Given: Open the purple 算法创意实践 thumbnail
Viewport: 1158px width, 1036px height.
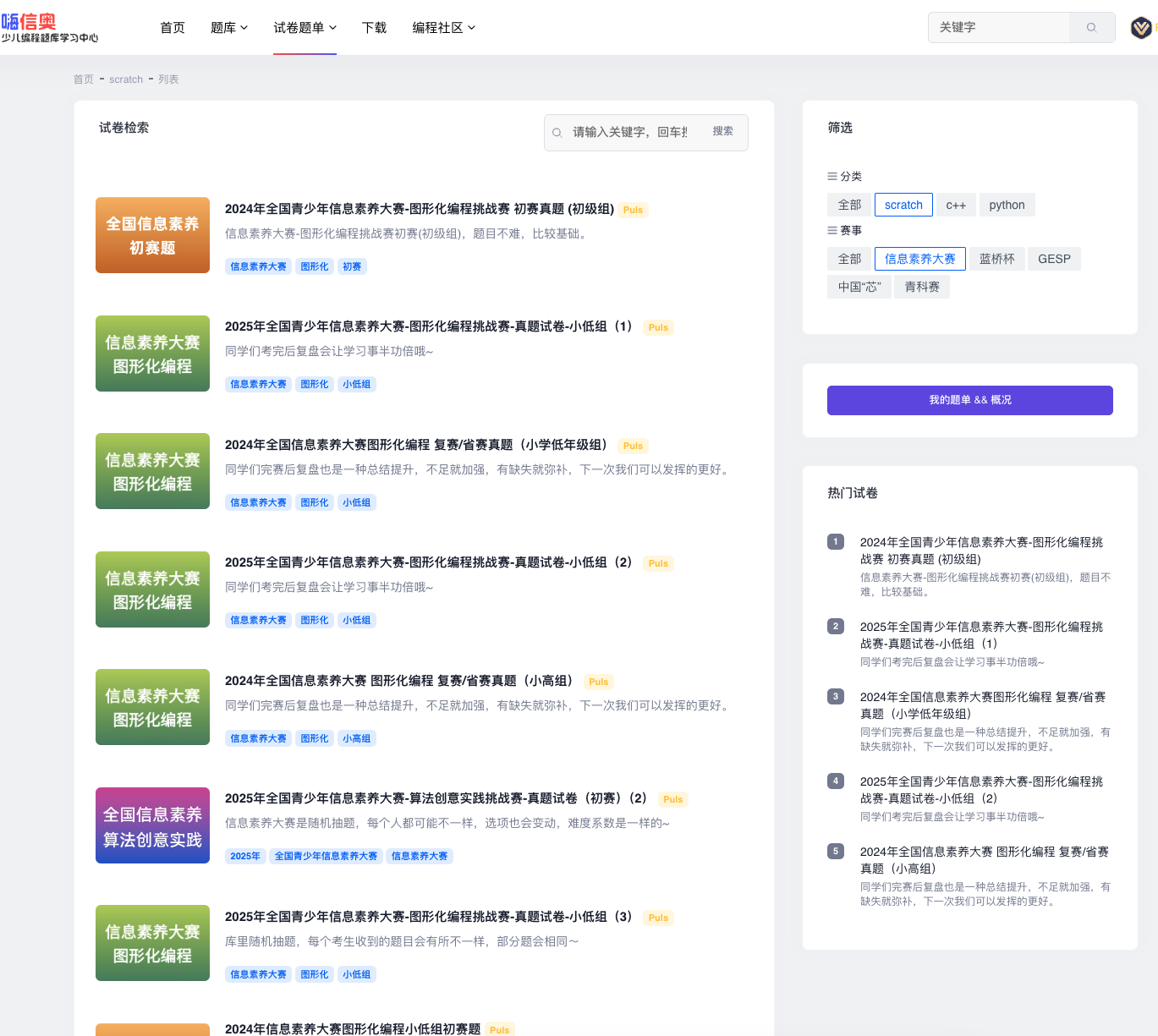Looking at the screenshot, I should point(152,825).
